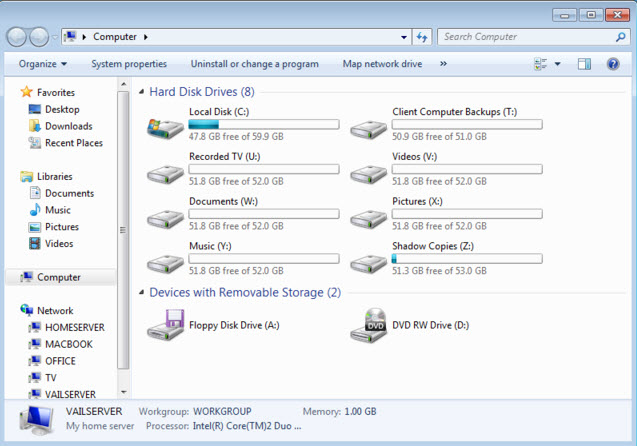
Task: Click the Videos library film icon
Action: (35, 243)
